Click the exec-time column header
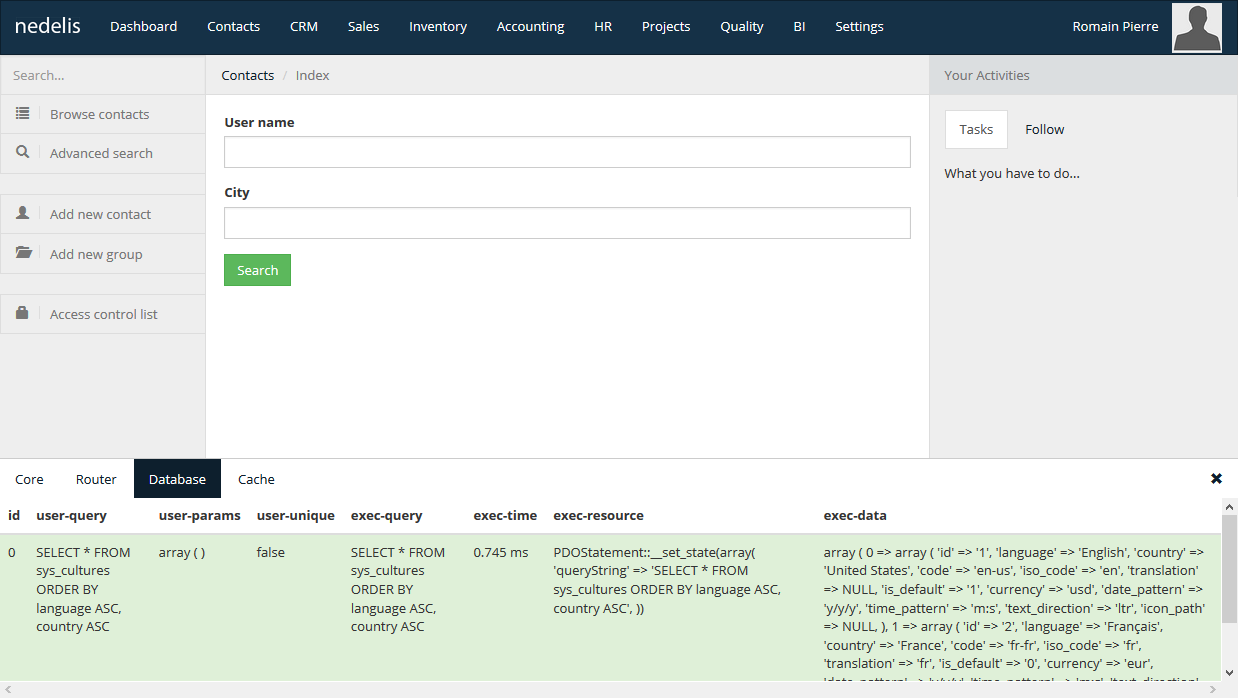 point(505,516)
